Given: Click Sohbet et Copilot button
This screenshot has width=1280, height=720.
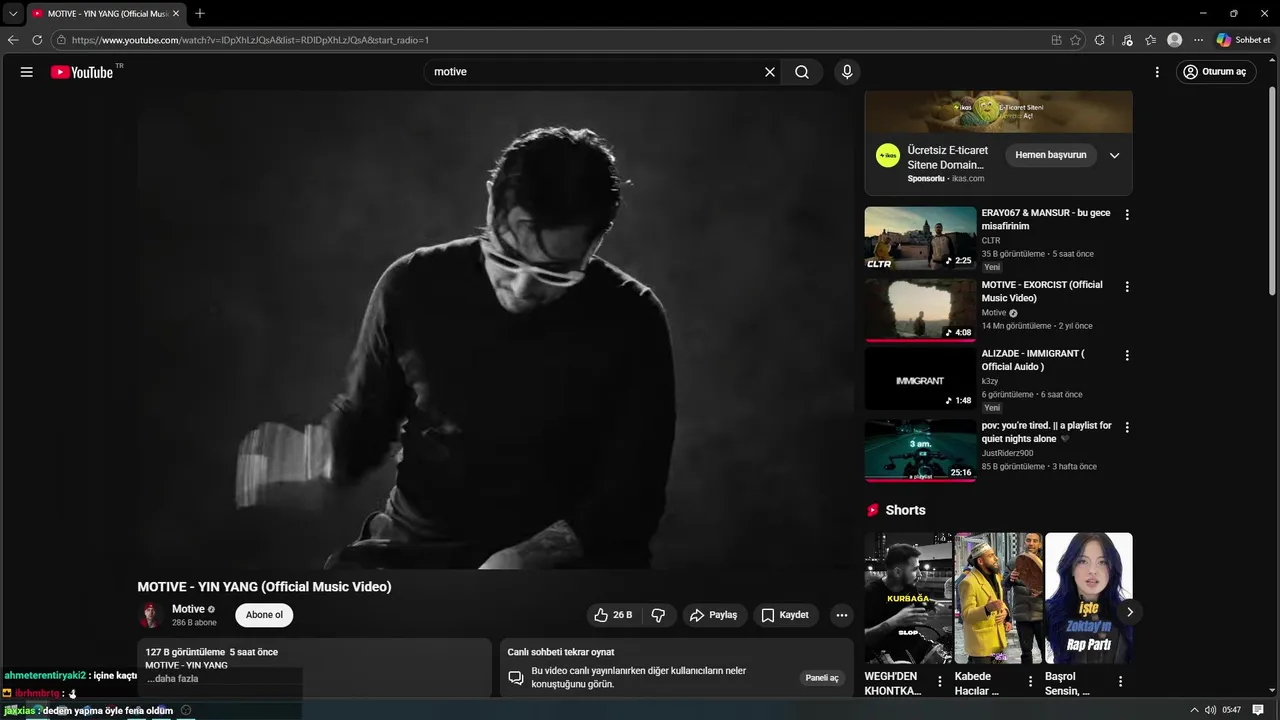Looking at the screenshot, I should coord(1243,40).
